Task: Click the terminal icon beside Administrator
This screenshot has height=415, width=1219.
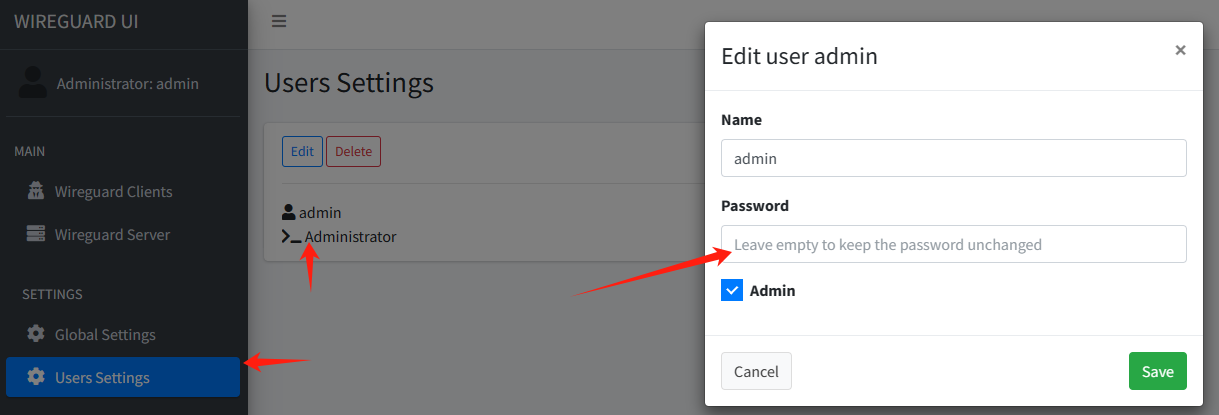Action: click(291, 237)
